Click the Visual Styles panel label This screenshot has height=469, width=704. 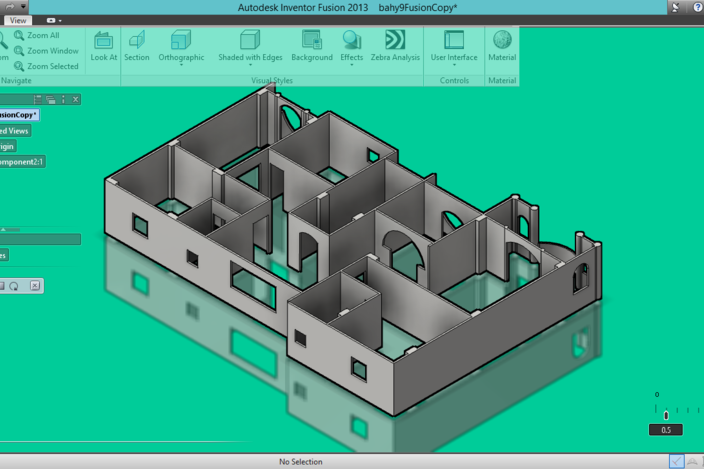tap(272, 80)
